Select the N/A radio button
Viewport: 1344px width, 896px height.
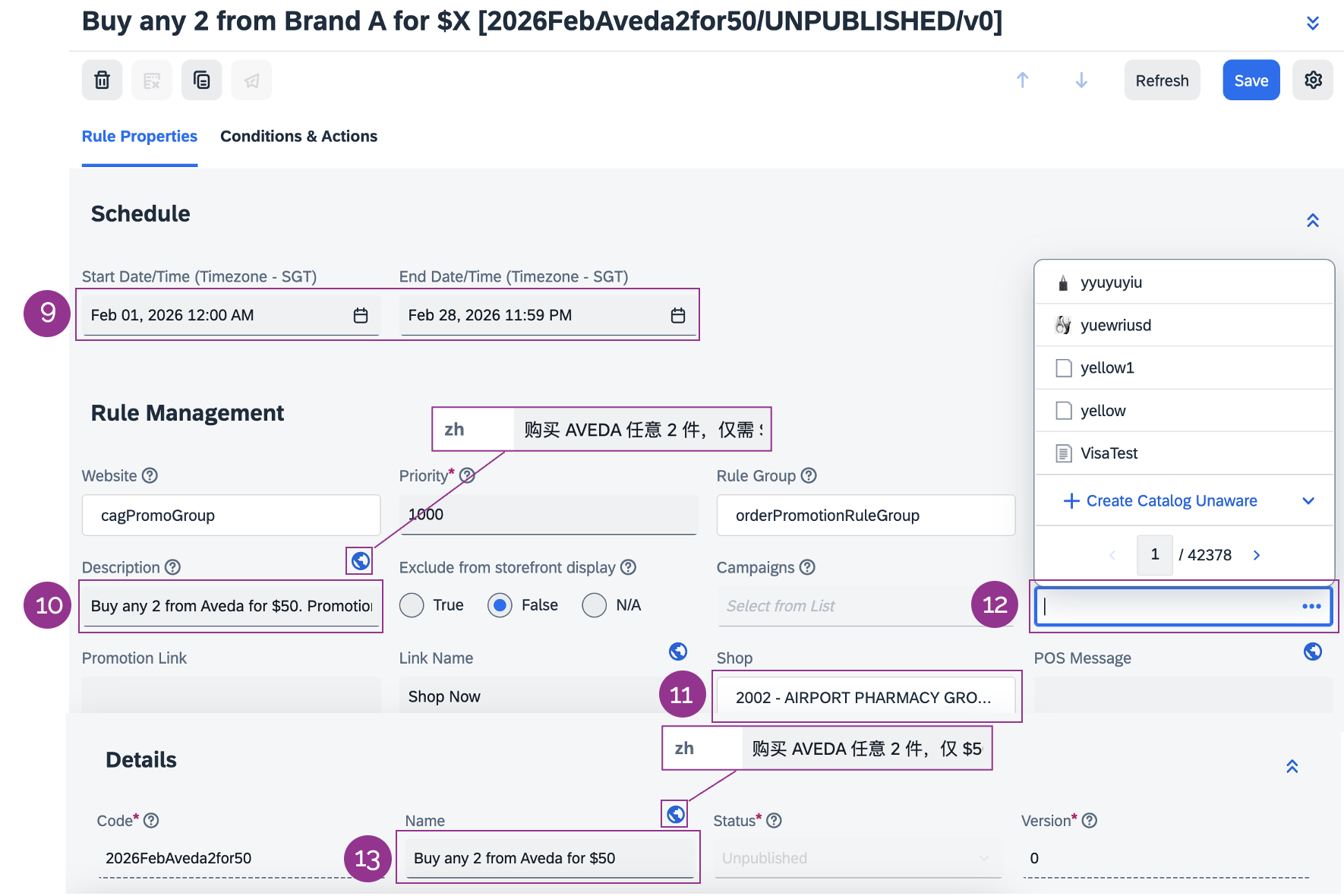[594, 605]
